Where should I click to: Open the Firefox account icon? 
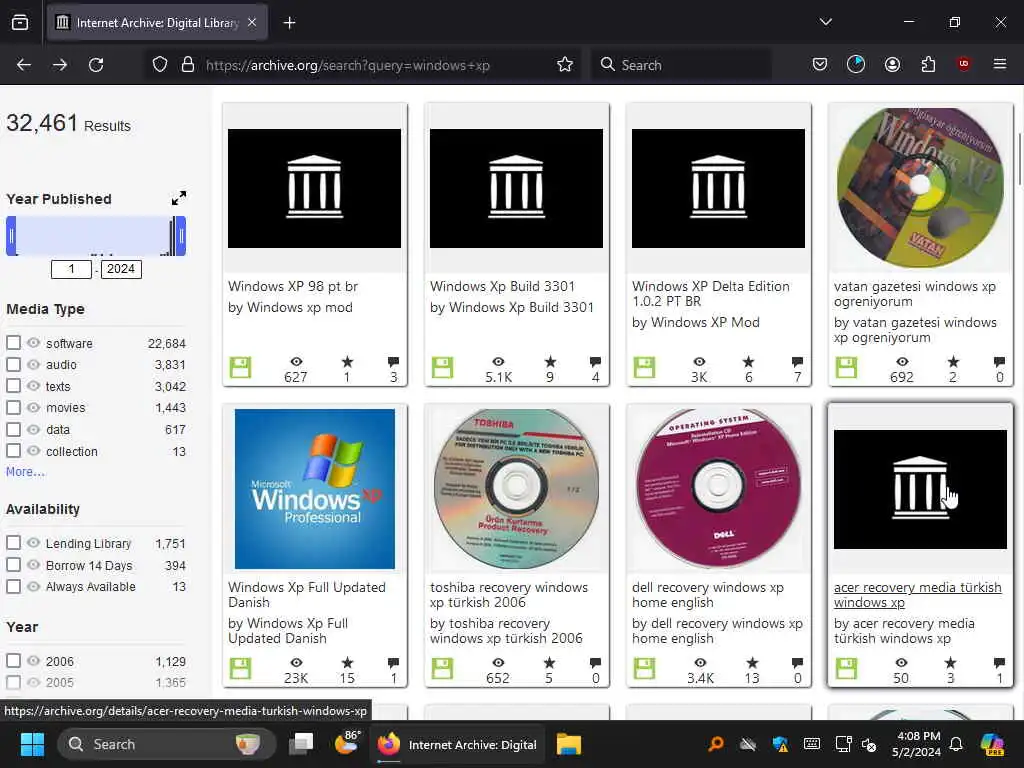[x=892, y=65]
